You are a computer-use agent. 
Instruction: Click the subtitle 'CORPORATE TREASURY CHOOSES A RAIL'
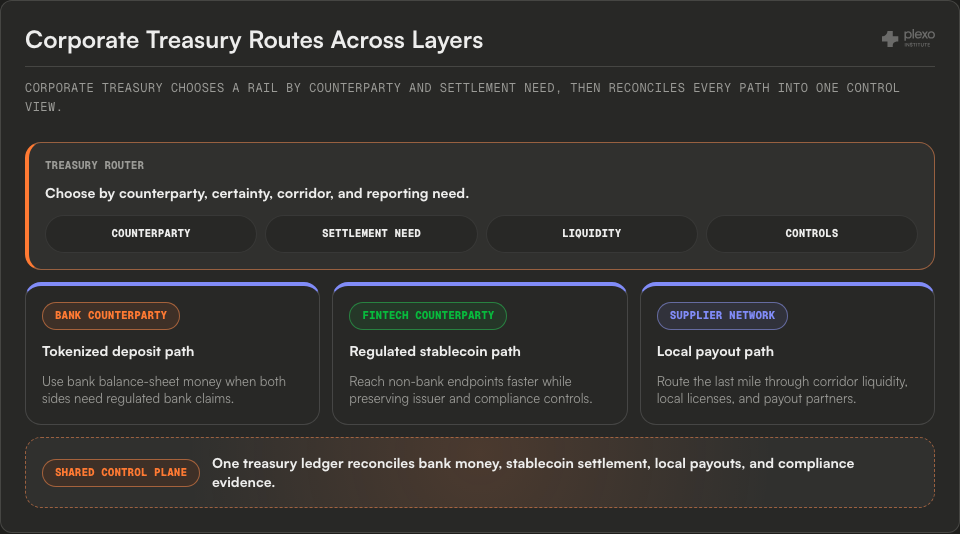(x=462, y=97)
